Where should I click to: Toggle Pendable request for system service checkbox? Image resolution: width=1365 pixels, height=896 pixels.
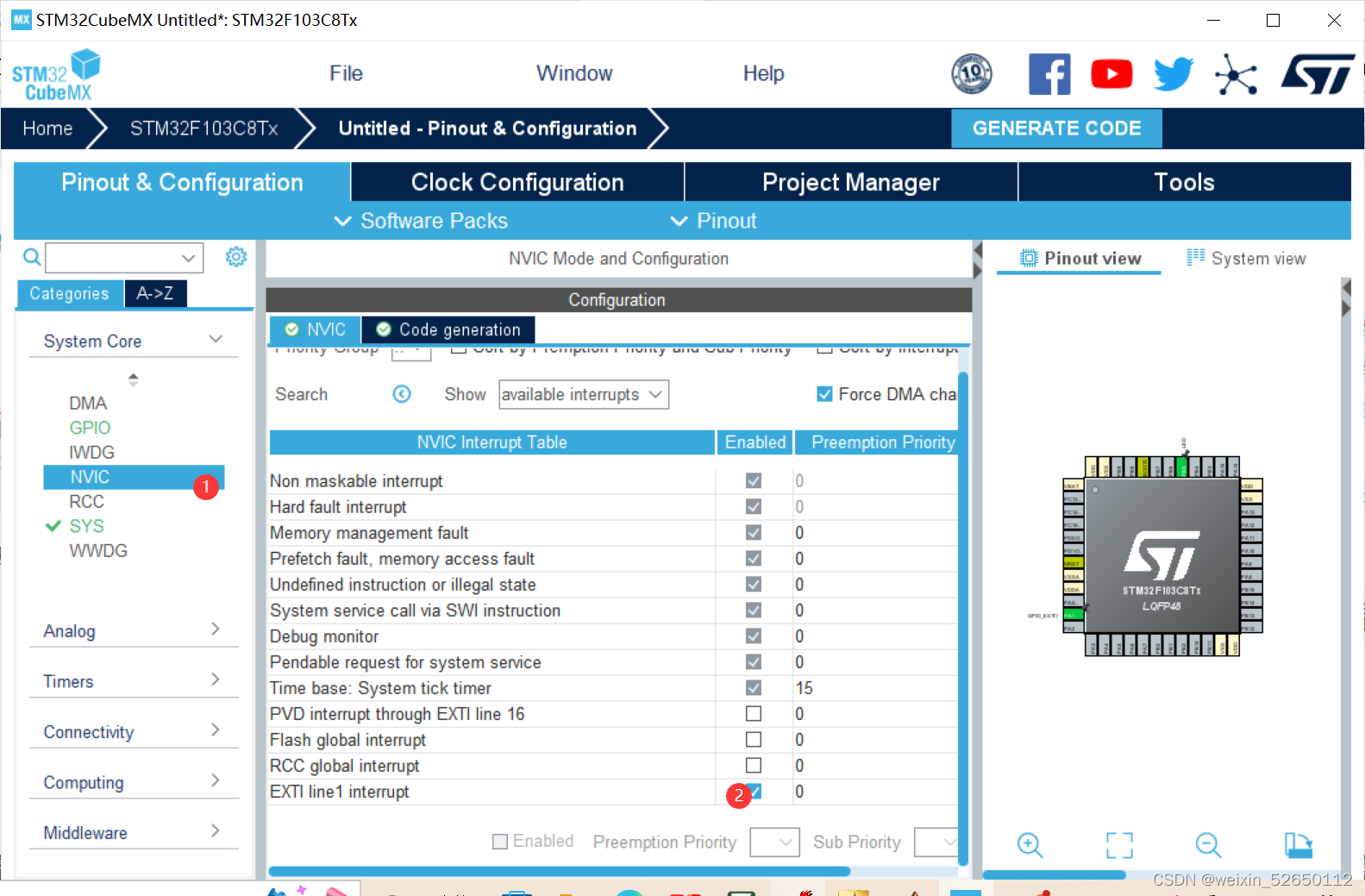click(754, 662)
